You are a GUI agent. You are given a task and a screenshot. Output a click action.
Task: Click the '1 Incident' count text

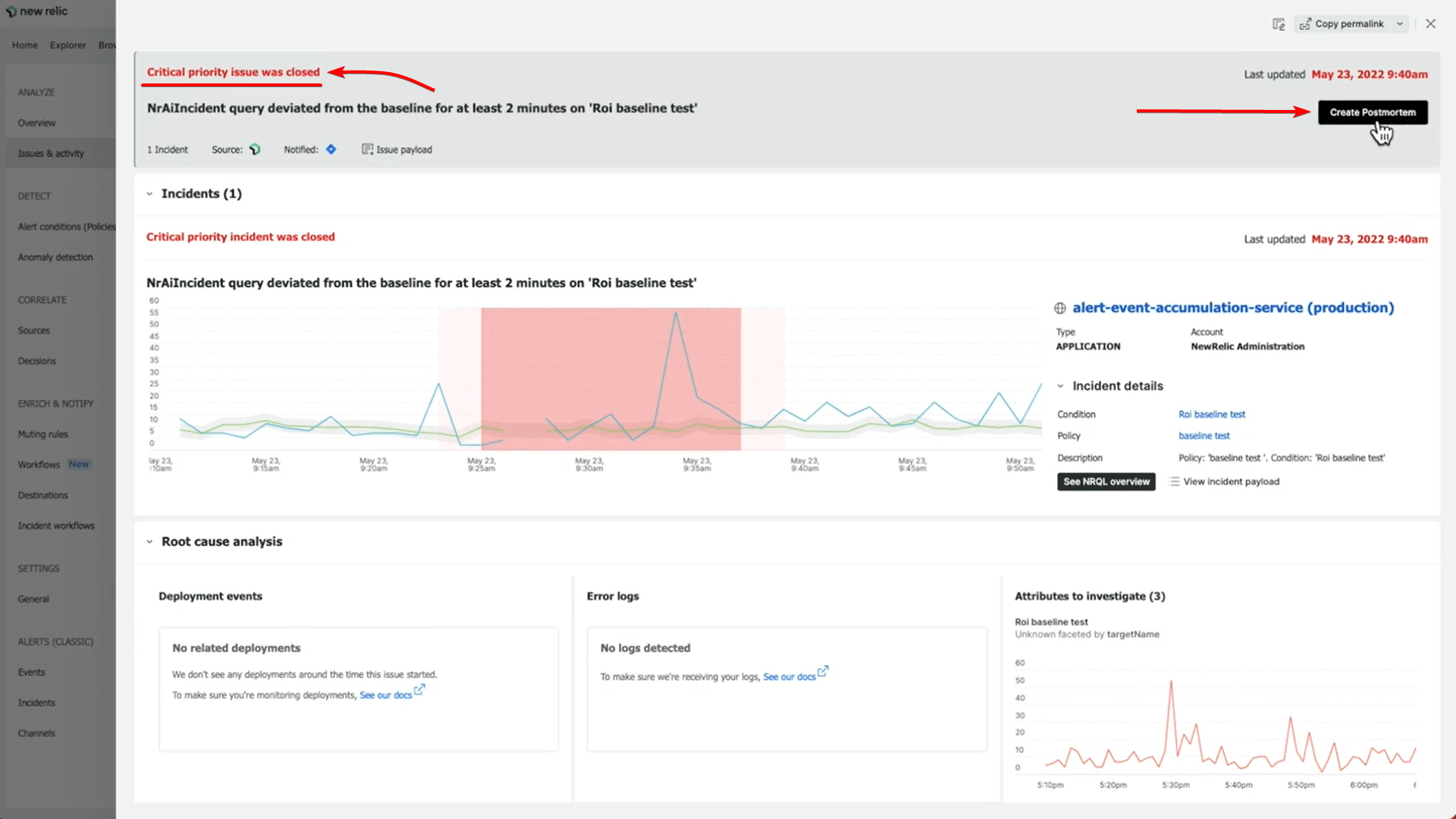[x=168, y=149]
